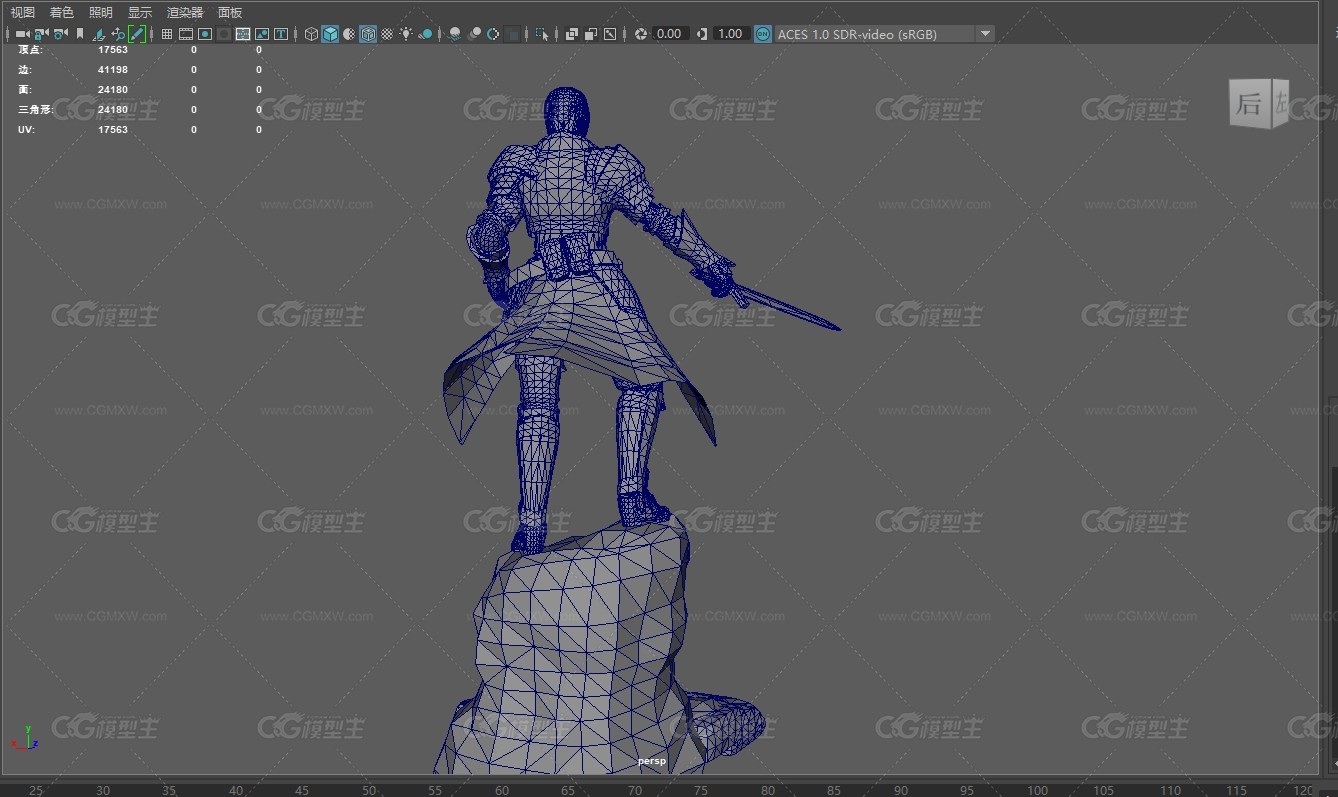Click the persp camera label
Screen dimensions: 1338x797
pyautogui.click(x=652, y=762)
